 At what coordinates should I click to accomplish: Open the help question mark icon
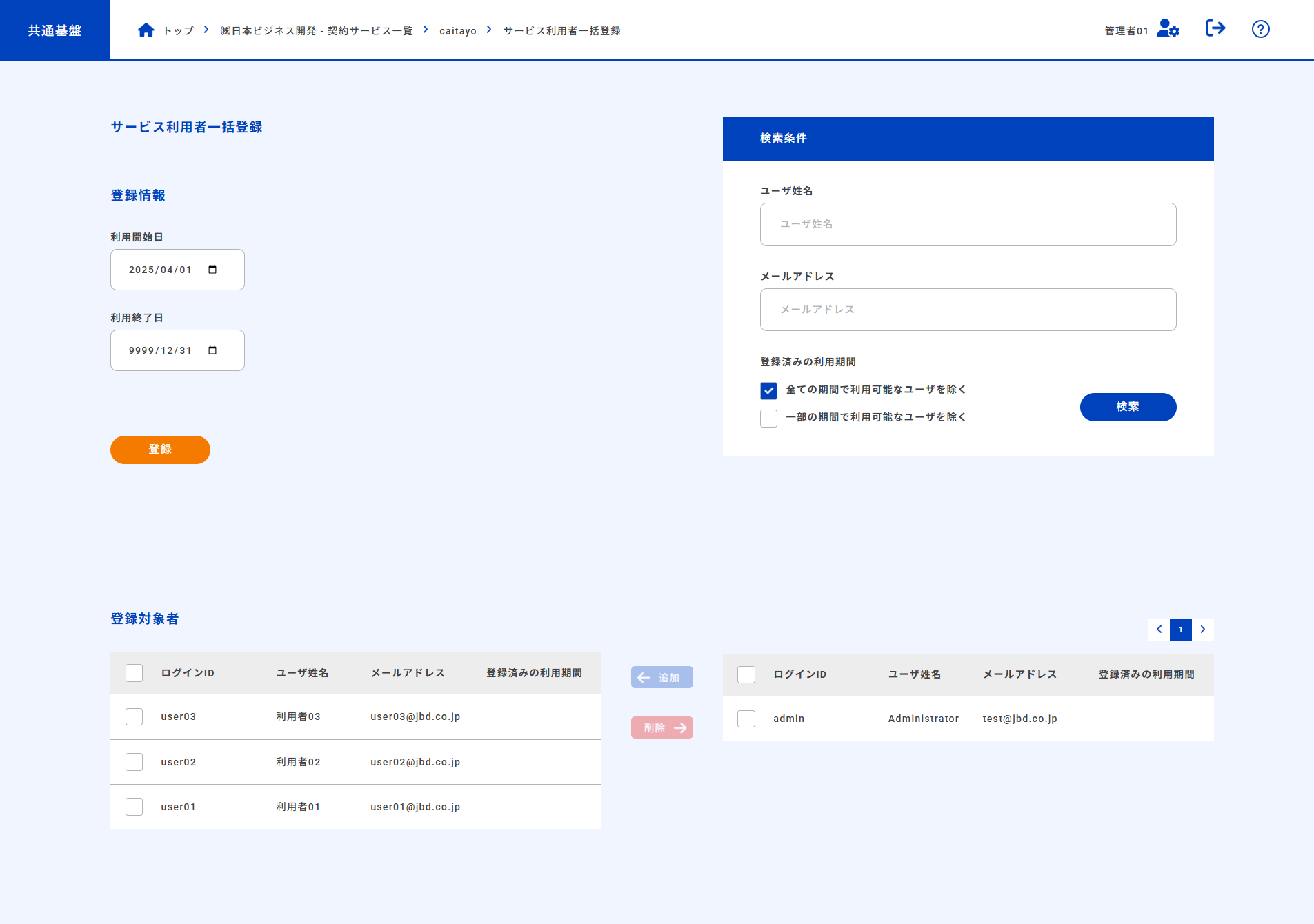pos(1260,29)
